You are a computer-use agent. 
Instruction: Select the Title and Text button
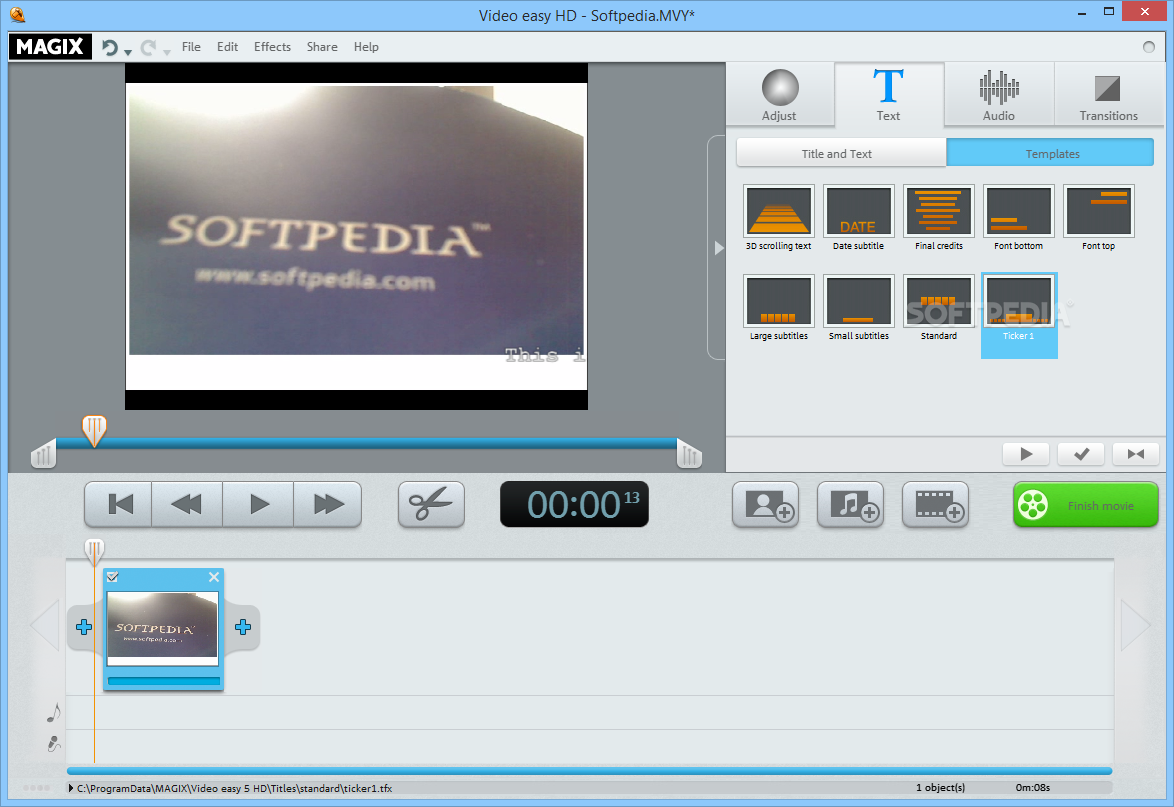tap(842, 153)
